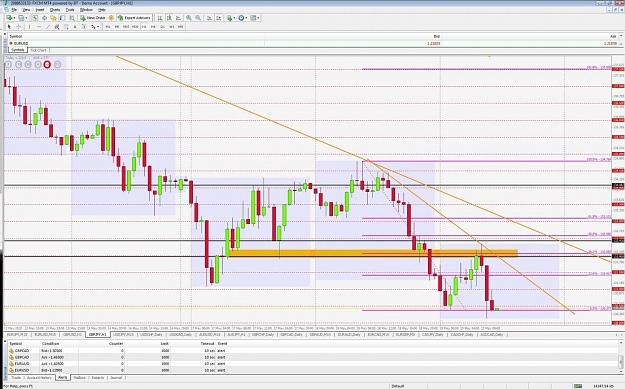Click the red circled indicator button on chart
This screenshot has height=389, width=625.
[x=47, y=64]
